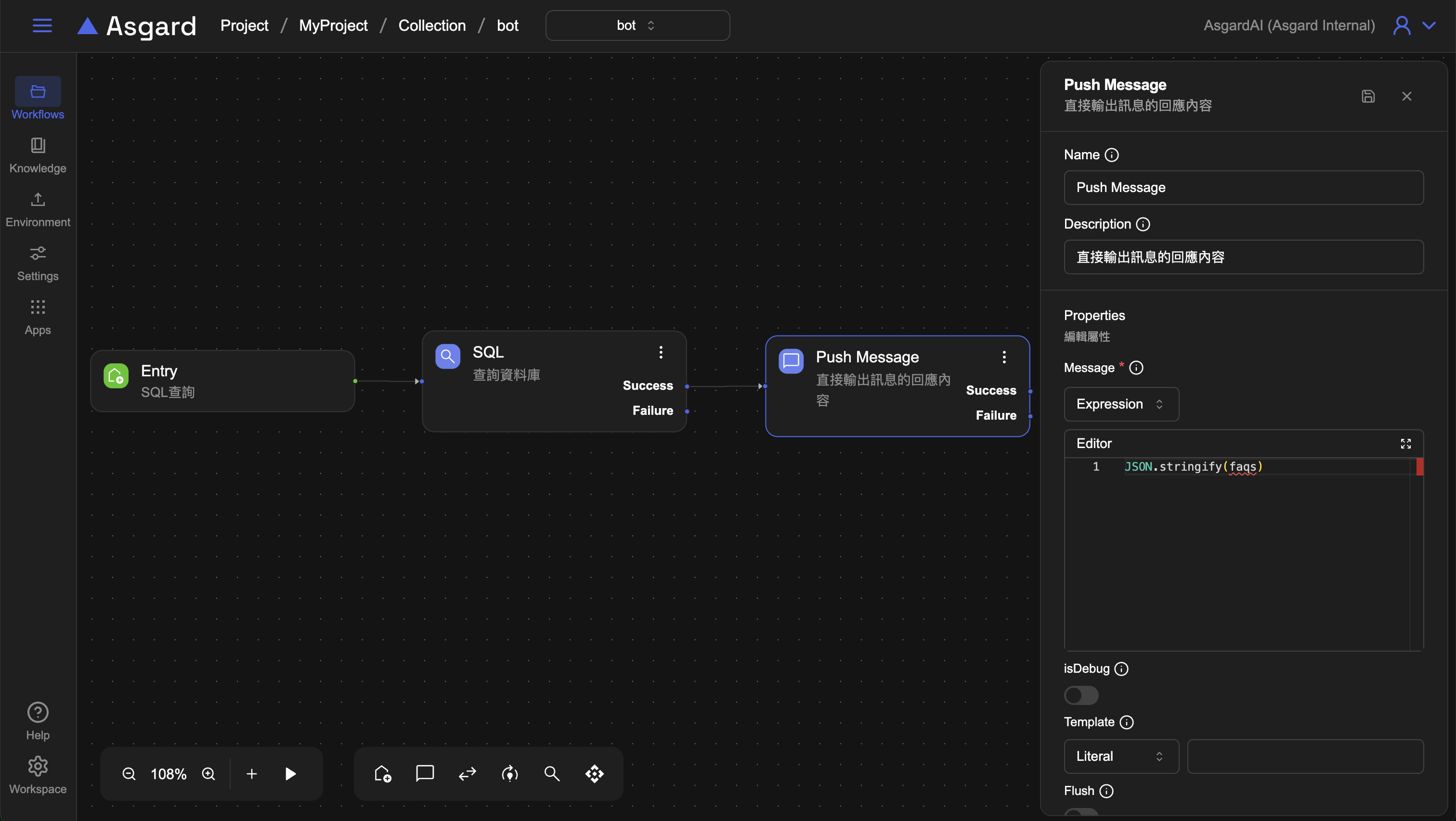
Task: Open the Expression type dropdown
Action: (x=1121, y=404)
